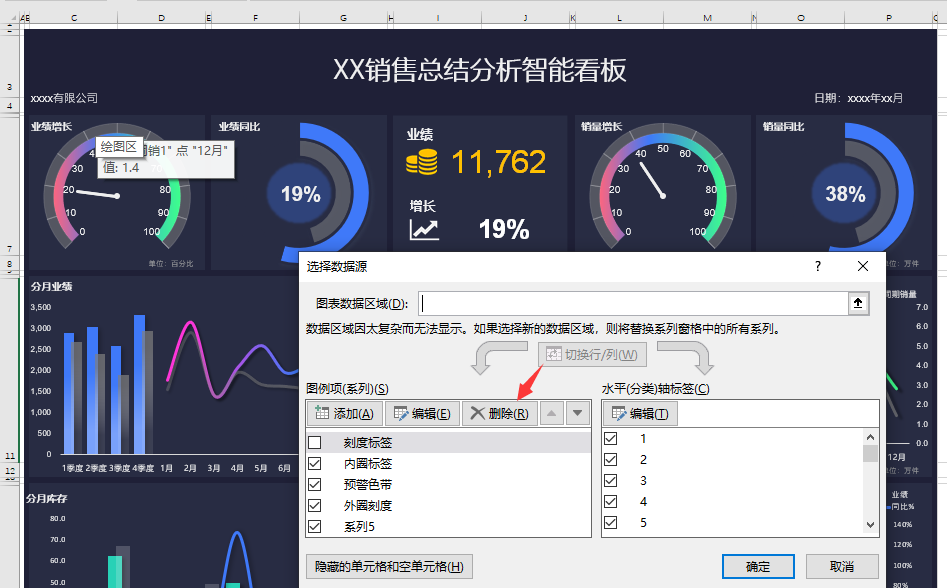Click the 绘图区 tooltip label
The width and height of the screenshot is (947, 588).
click(118, 147)
